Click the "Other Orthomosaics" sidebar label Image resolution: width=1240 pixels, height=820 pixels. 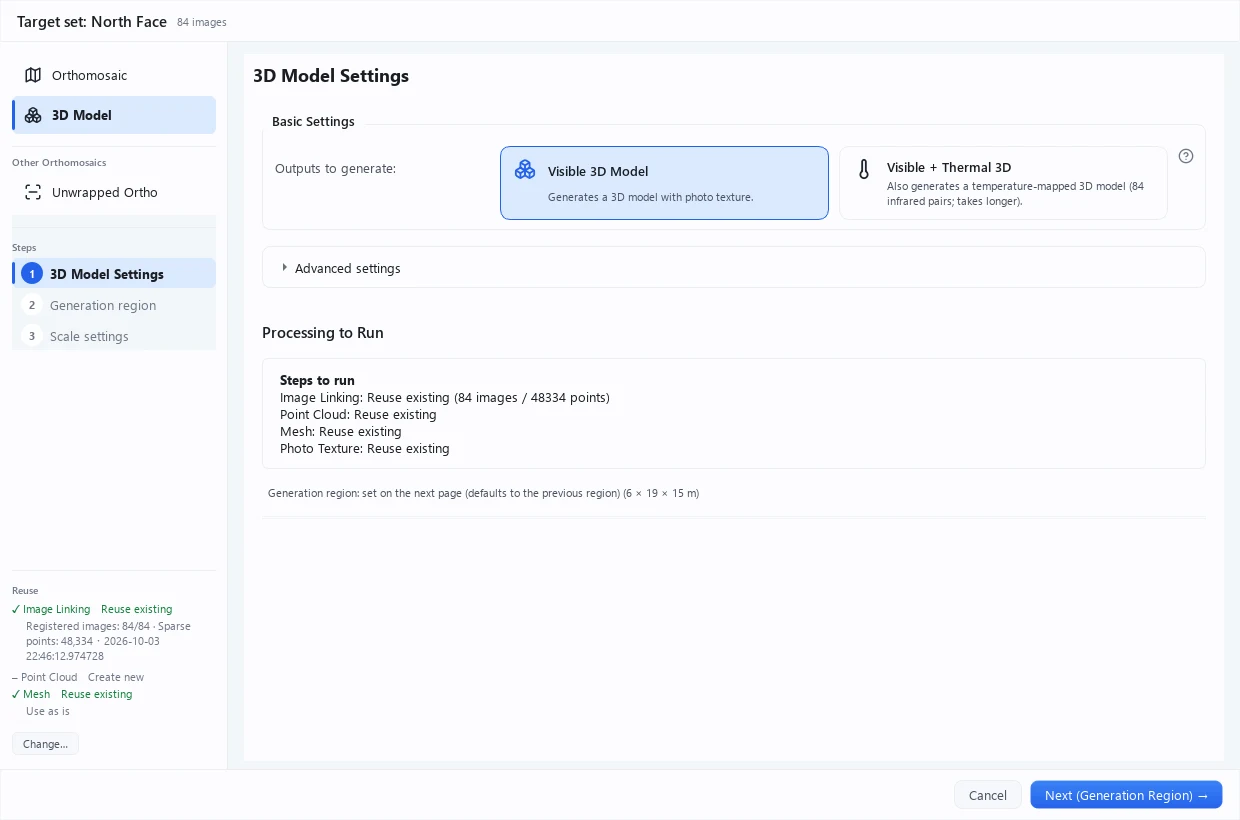click(x=59, y=162)
